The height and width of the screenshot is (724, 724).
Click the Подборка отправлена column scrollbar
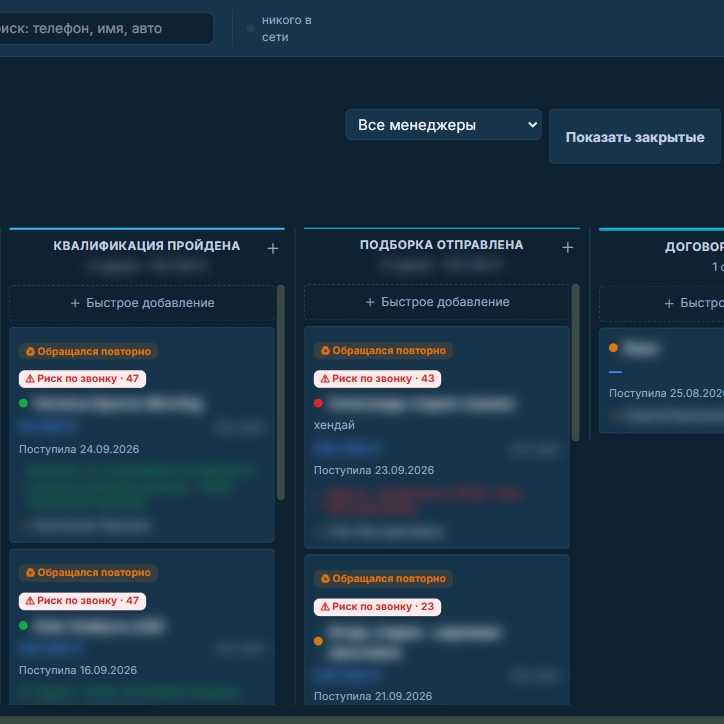click(575, 363)
